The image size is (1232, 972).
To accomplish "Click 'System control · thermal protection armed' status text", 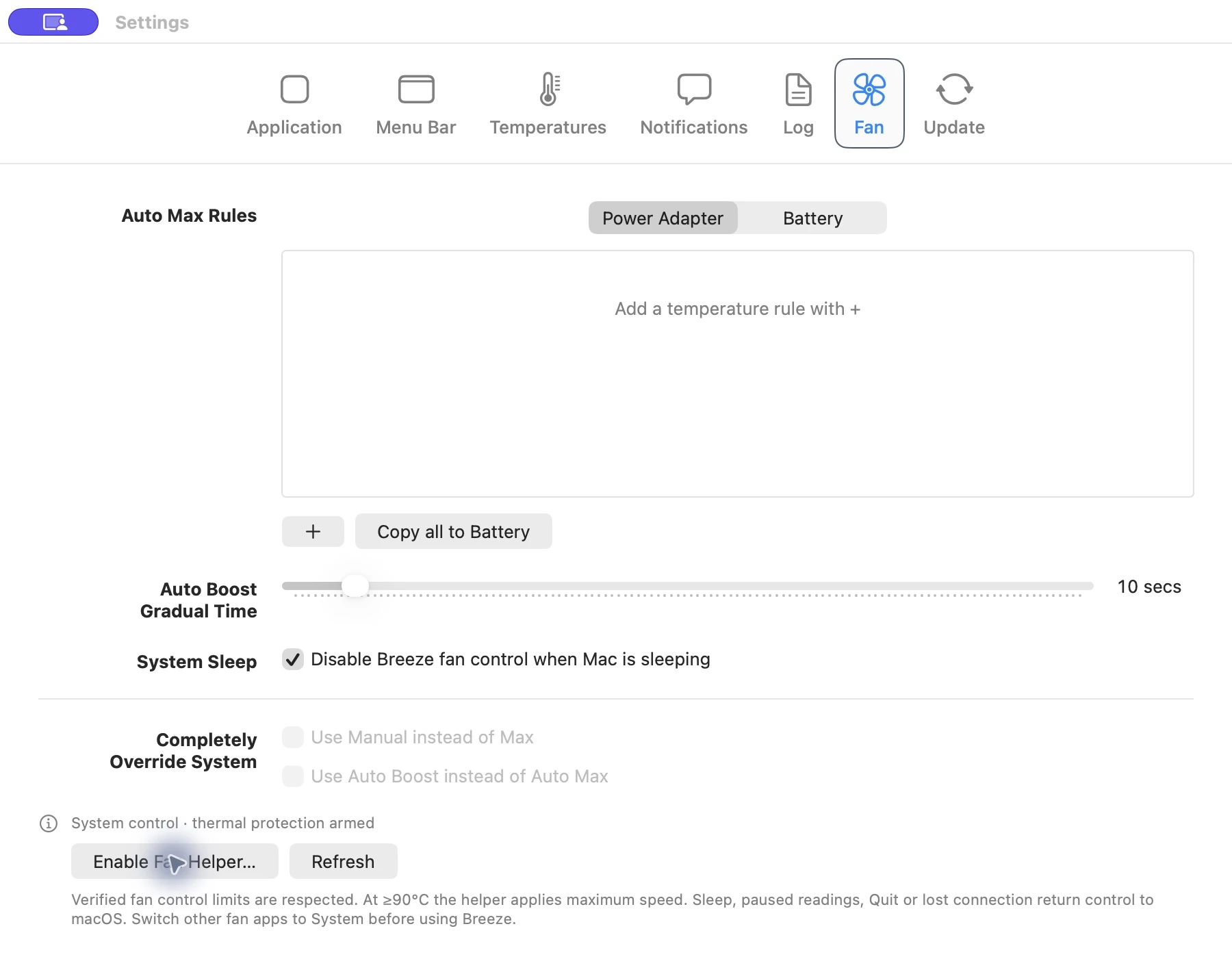I will coord(222,823).
